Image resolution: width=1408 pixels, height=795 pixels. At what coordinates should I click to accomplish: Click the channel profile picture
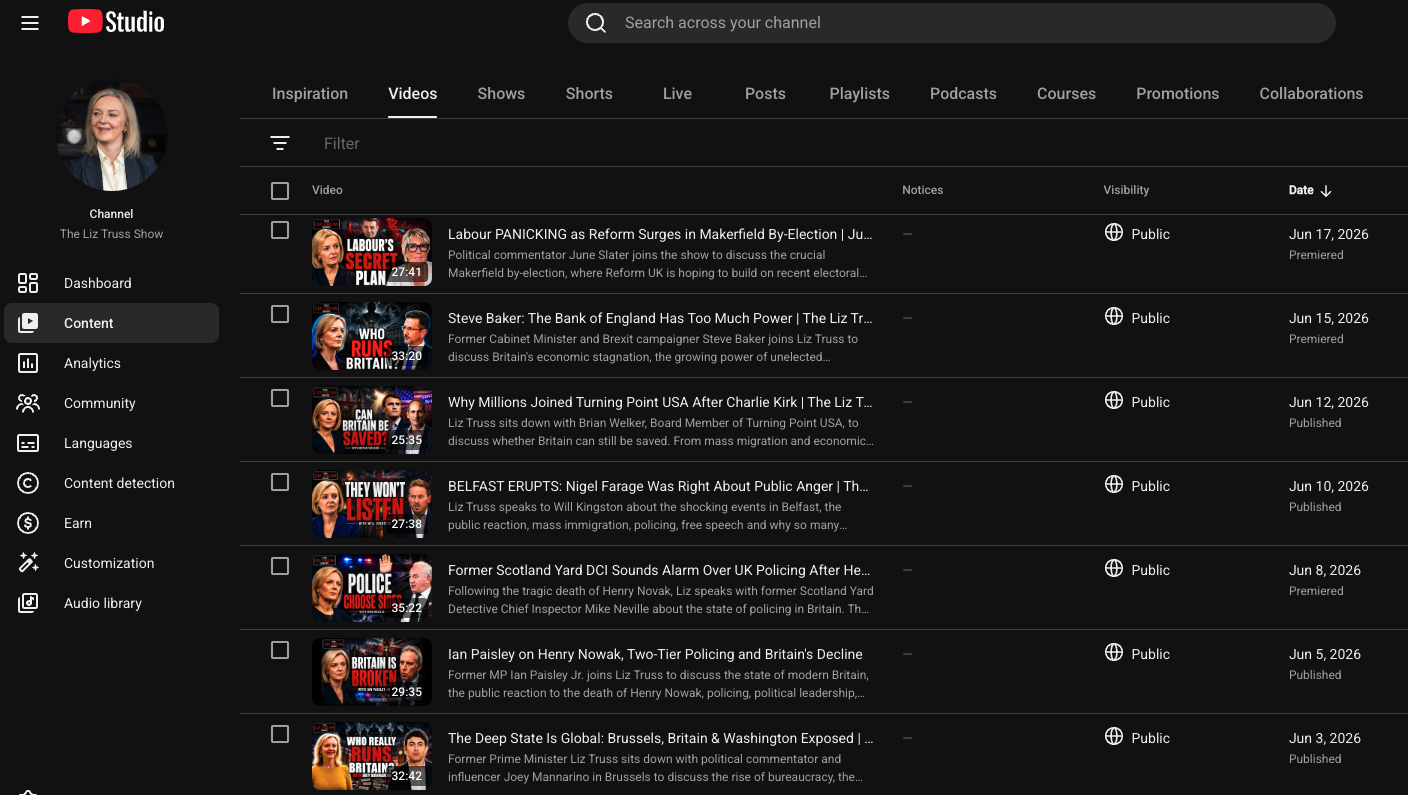(x=112, y=136)
